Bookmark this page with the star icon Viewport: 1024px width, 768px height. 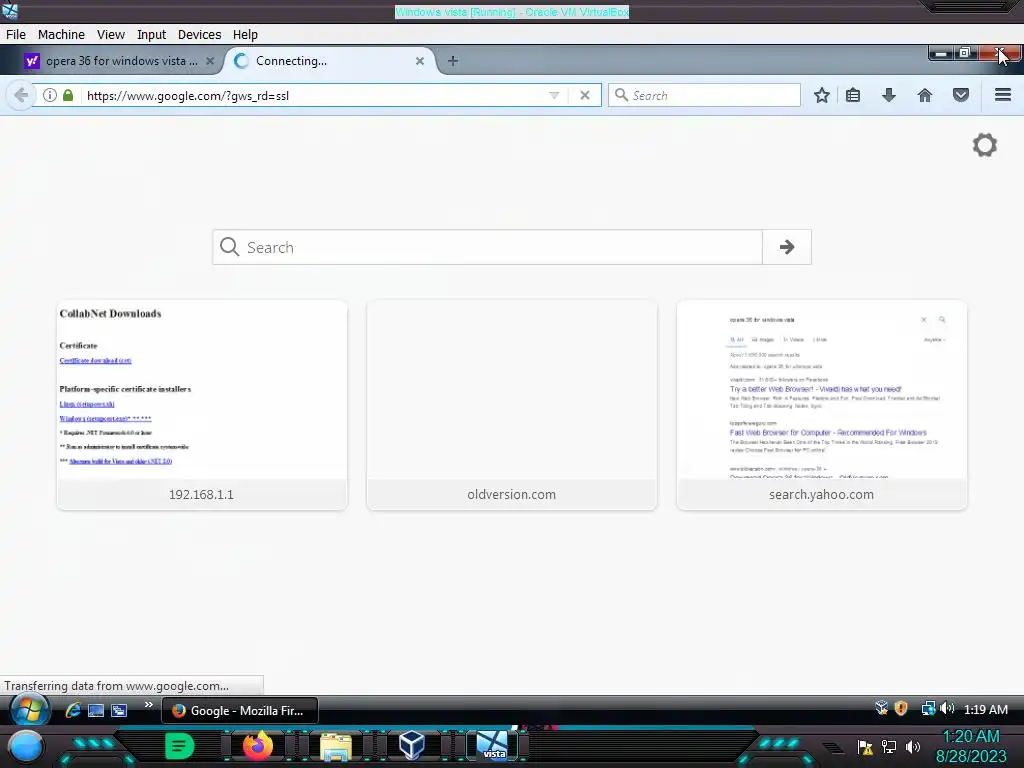(822, 95)
